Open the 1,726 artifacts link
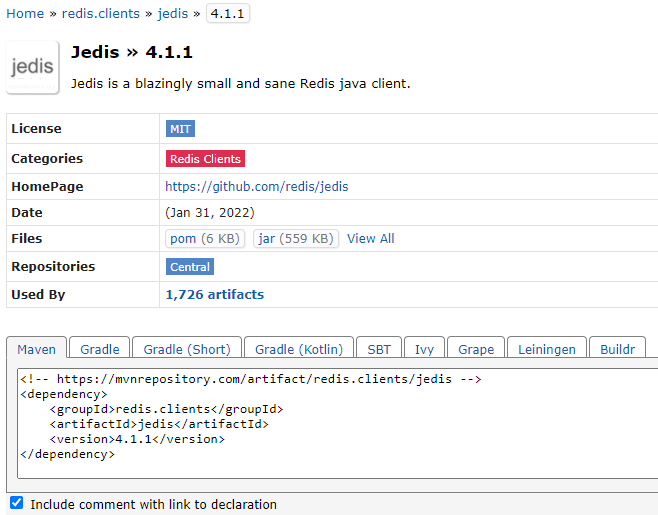 [x=214, y=295]
